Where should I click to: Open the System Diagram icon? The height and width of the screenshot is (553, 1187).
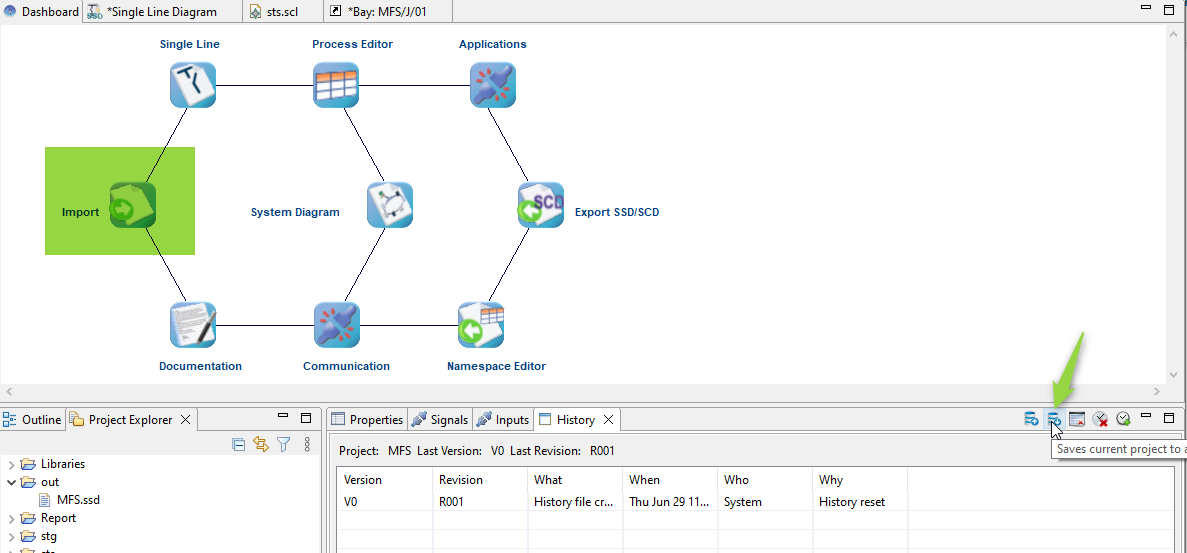coord(389,205)
